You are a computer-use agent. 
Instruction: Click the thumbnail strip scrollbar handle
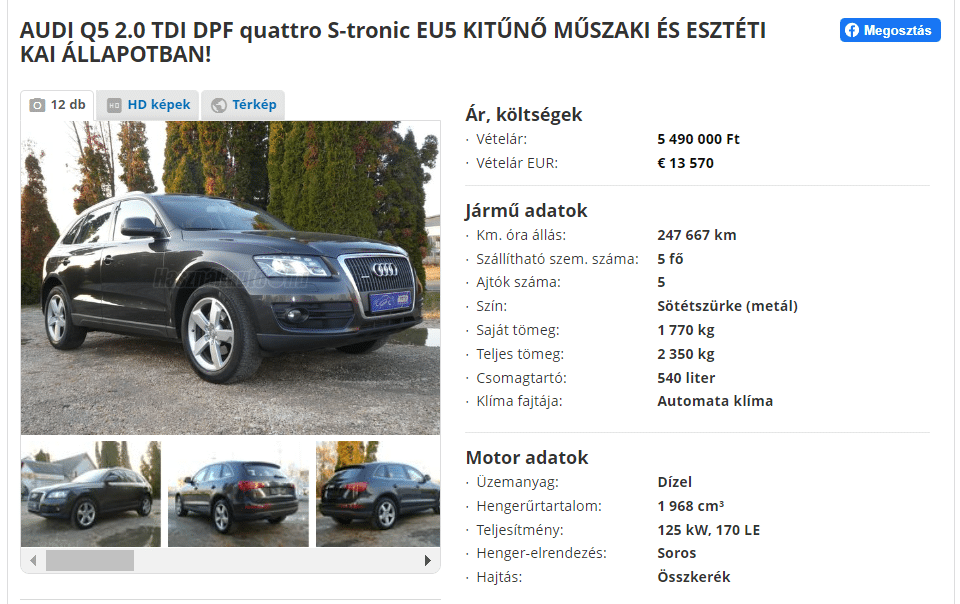click(90, 561)
